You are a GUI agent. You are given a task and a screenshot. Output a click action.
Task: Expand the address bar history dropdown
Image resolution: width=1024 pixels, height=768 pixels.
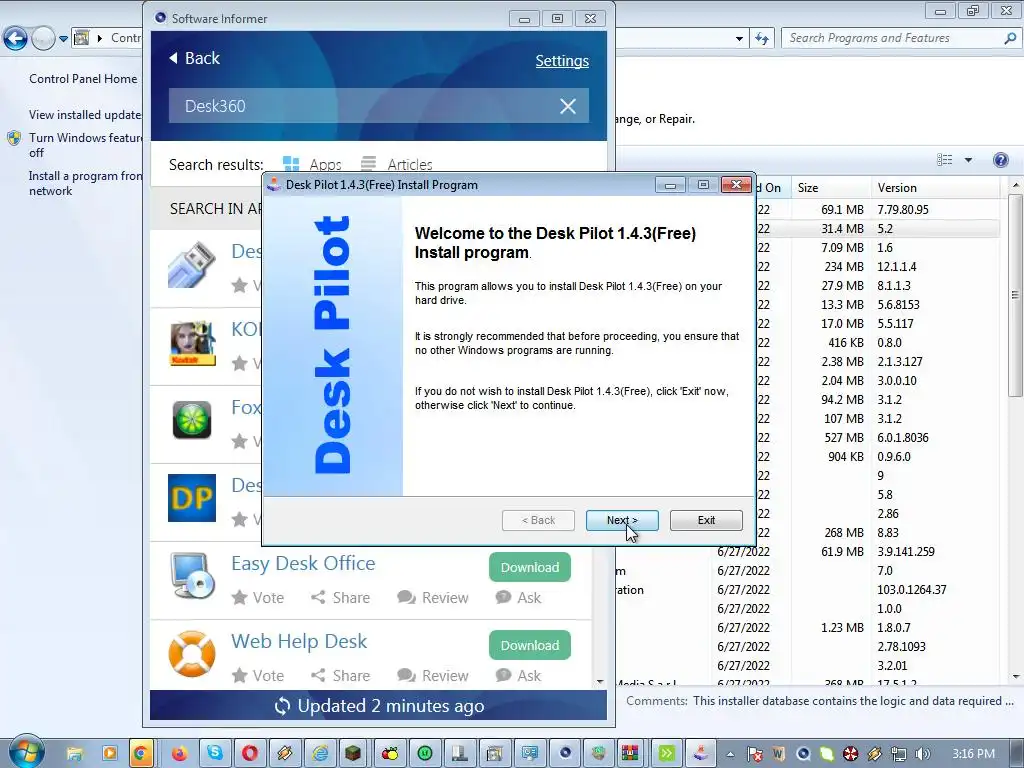pos(739,39)
